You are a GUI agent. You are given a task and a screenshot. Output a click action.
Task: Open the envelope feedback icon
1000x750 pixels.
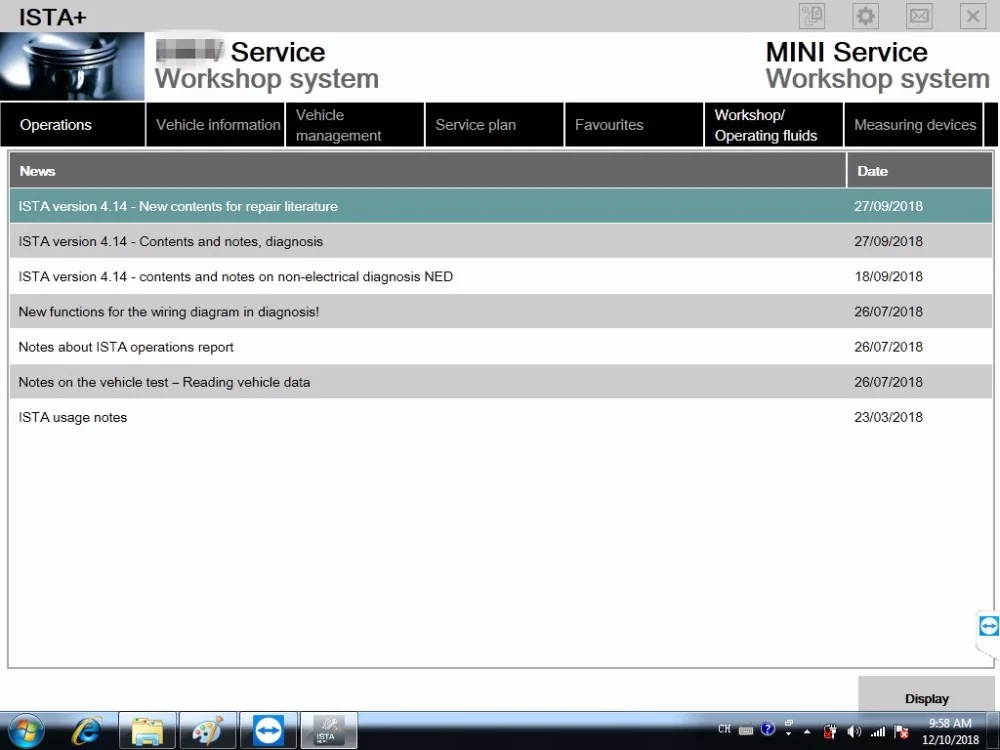coord(919,16)
